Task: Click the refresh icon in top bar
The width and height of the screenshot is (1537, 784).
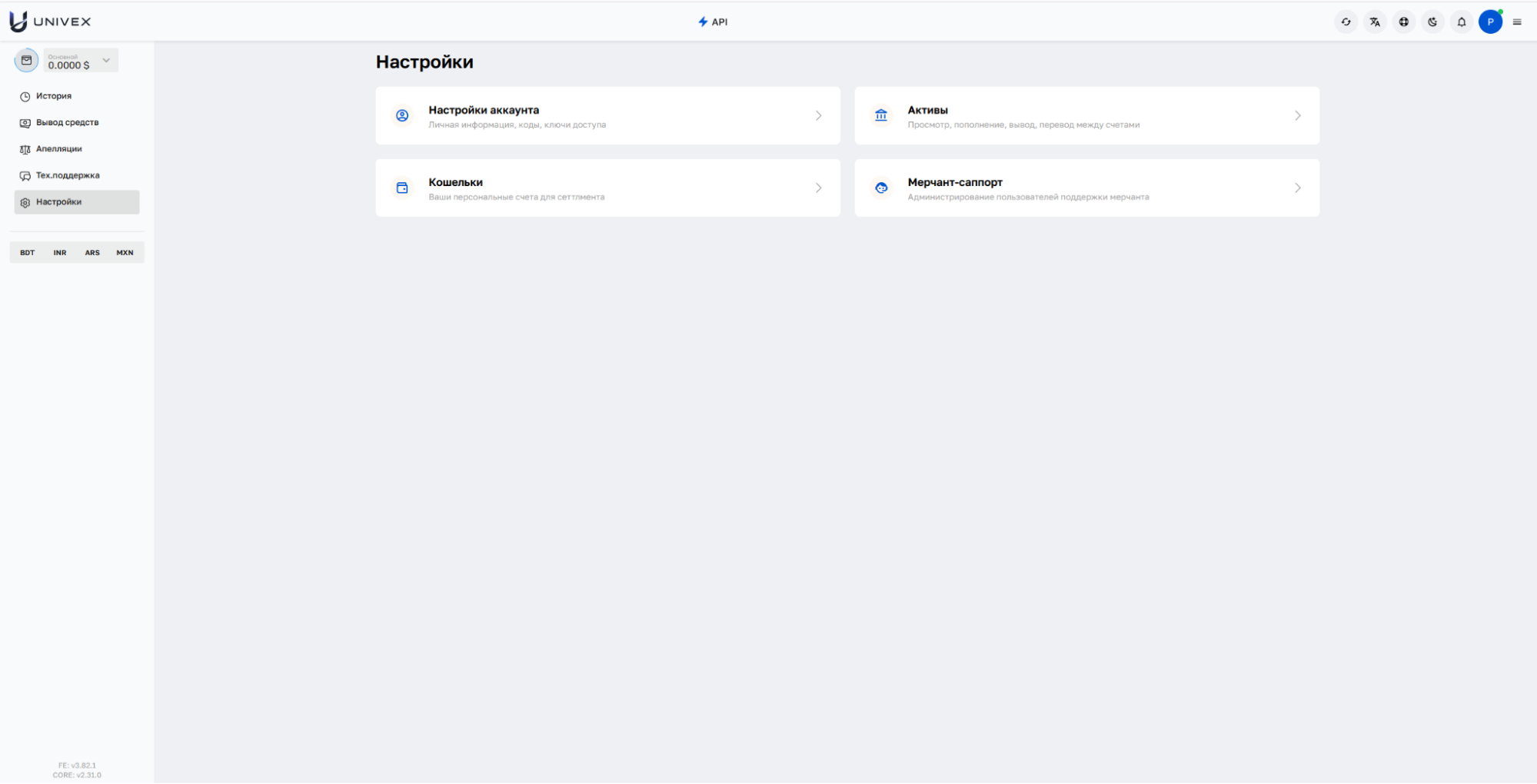Action: (1346, 22)
